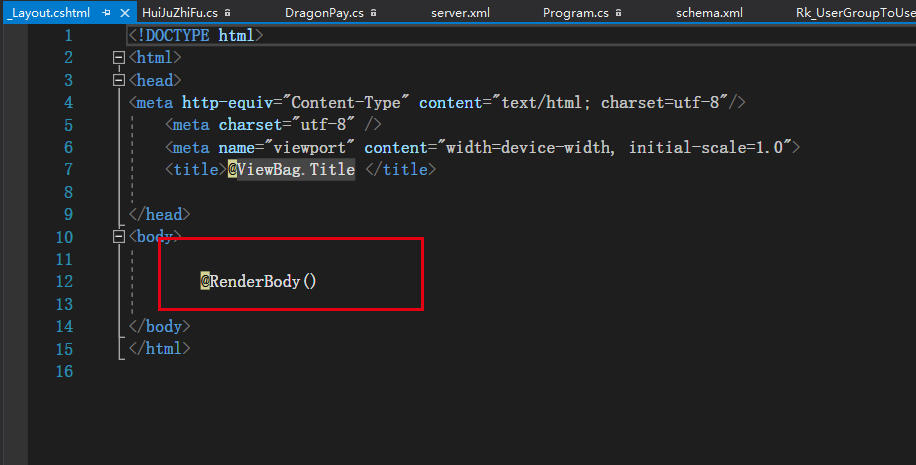Image resolution: width=916 pixels, height=465 pixels.
Task: Collapse the <head> code region
Action: pyautogui.click(x=120, y=81)
